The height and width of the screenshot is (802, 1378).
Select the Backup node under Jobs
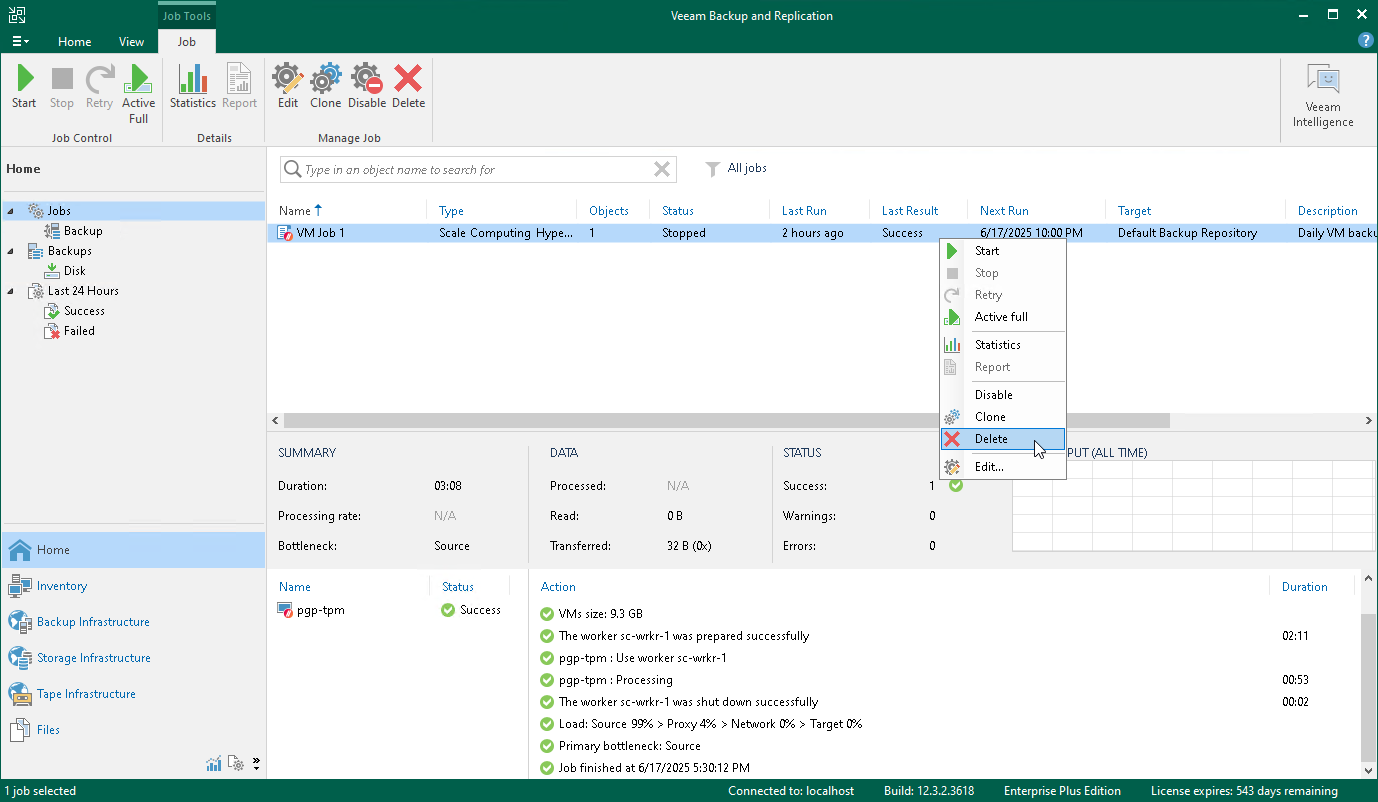83,231
